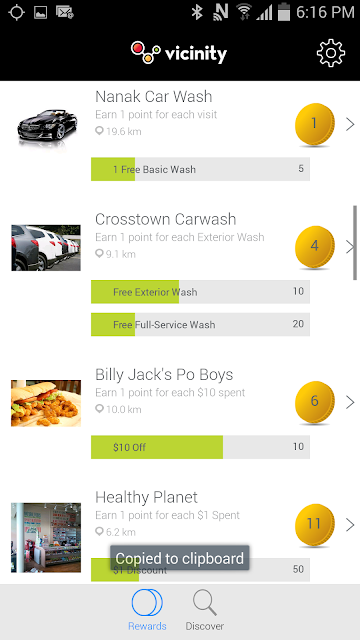Tap the Bluetooth icon in status bar
The height and width of the screenshot is (640, 360).
(197, 12)
